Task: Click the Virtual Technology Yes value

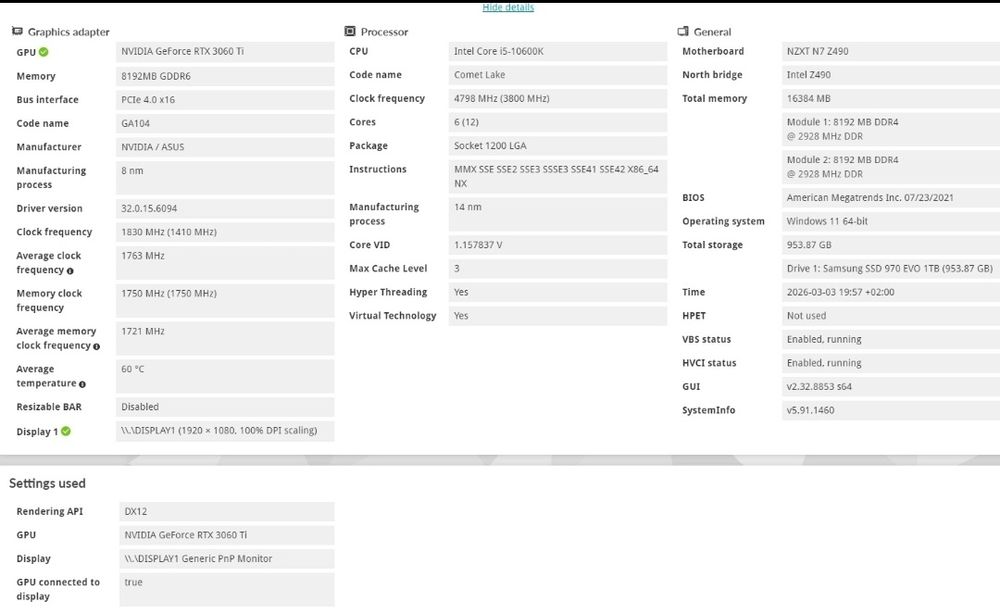Action: coord(557,315)
